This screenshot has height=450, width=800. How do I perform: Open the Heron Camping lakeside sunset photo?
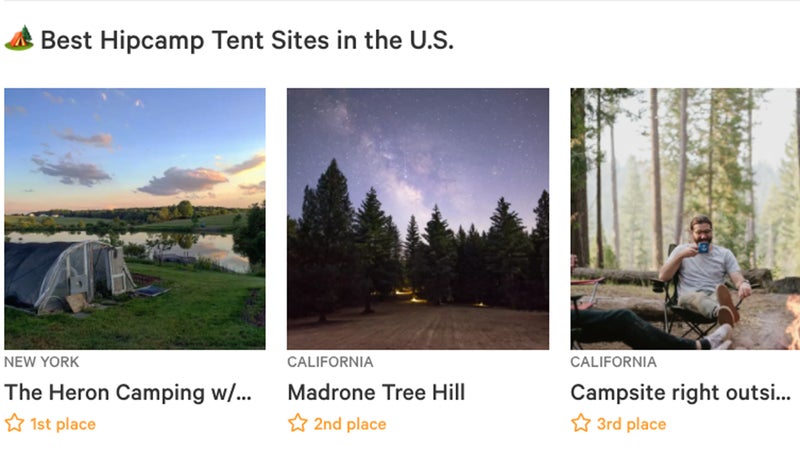click(135, 219)
